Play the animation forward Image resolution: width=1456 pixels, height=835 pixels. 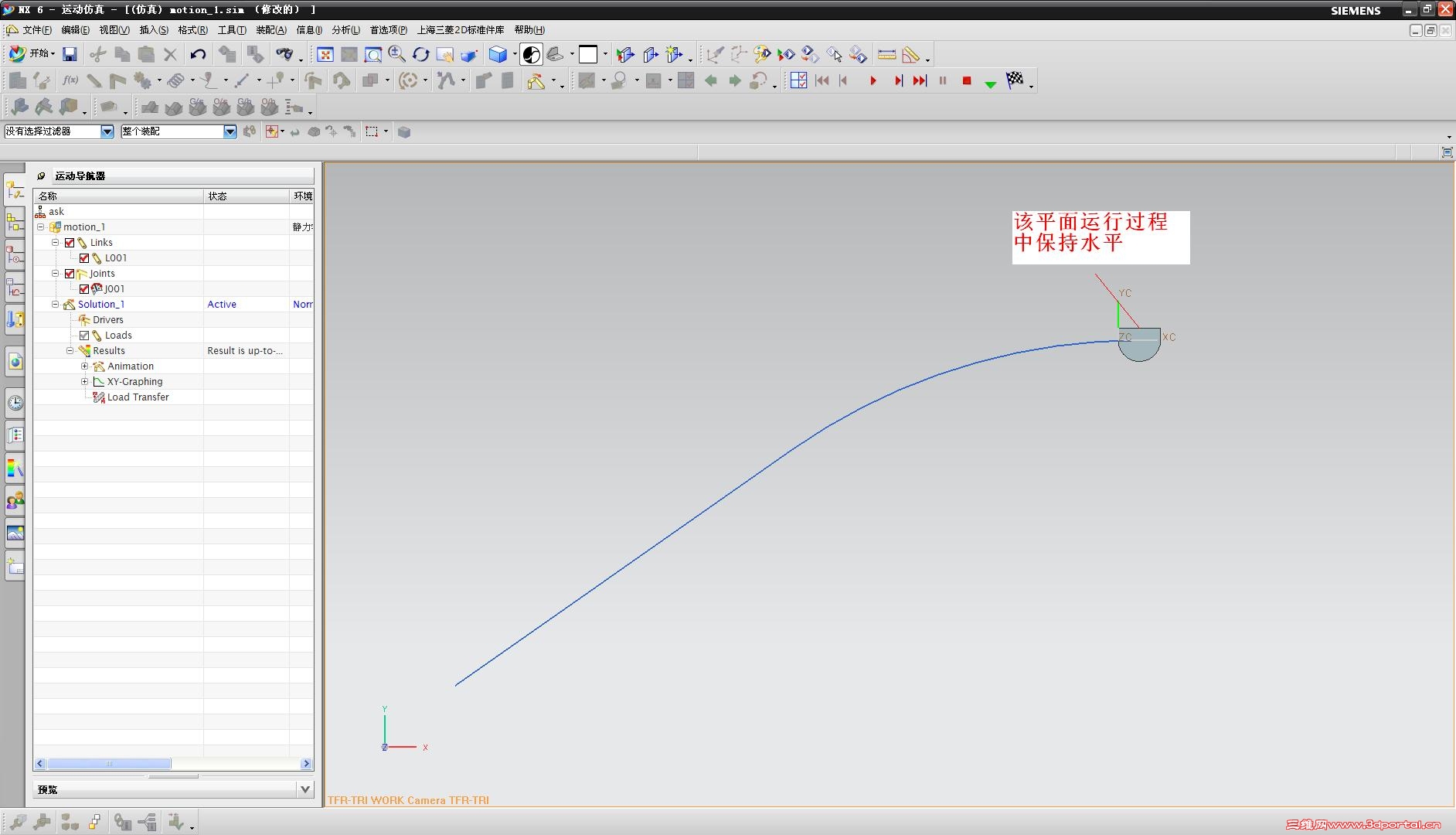(873, 80)
